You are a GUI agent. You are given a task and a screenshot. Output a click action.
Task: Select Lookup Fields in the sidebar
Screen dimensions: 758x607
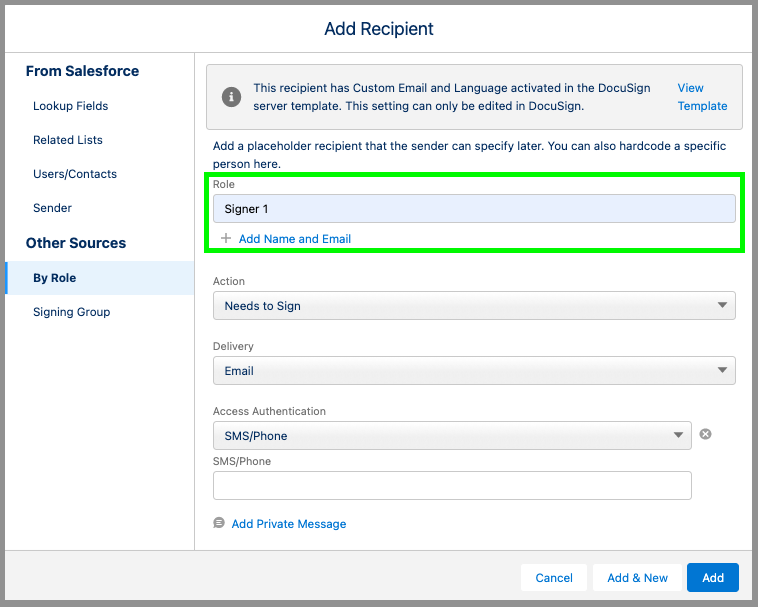(71, 106)
